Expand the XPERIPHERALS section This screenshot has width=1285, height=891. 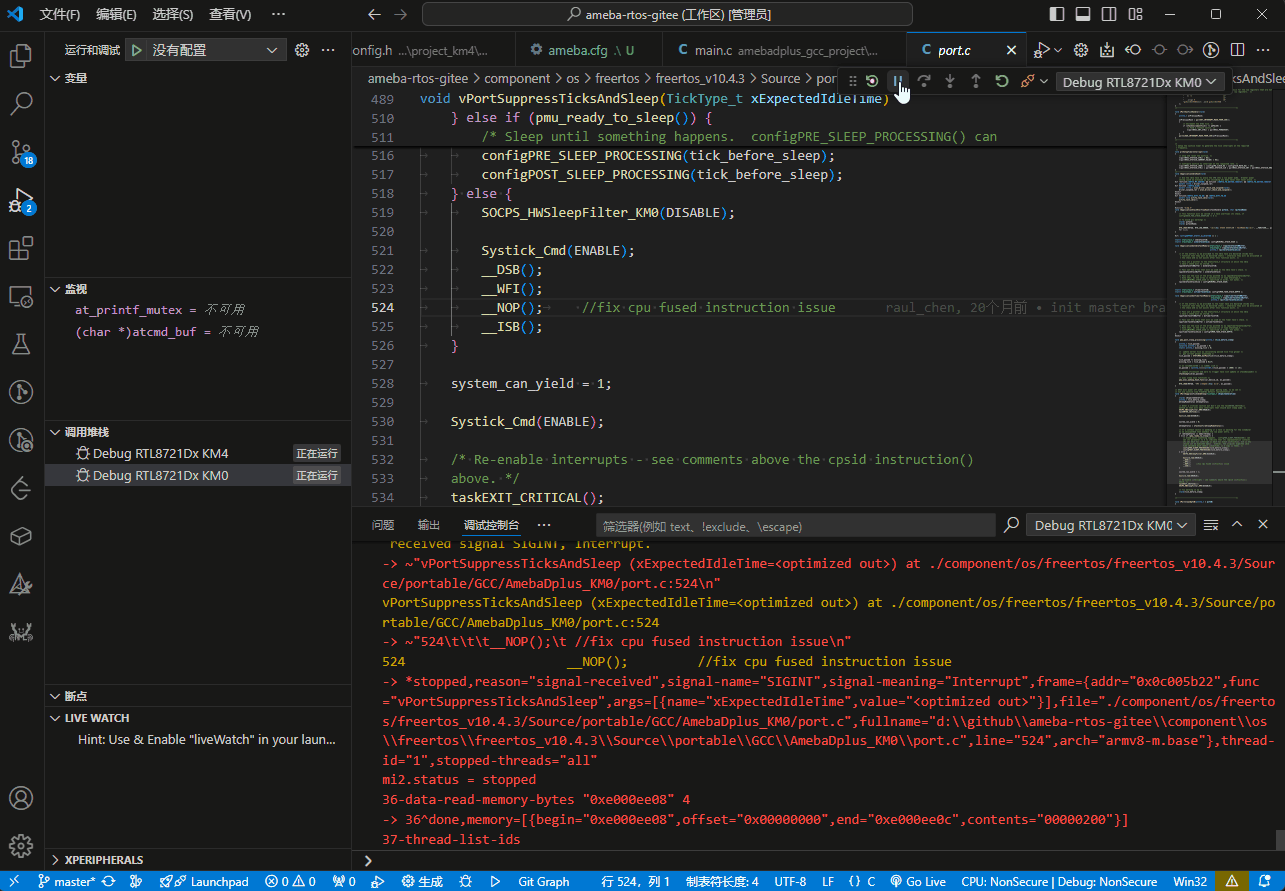coord(103,860)
